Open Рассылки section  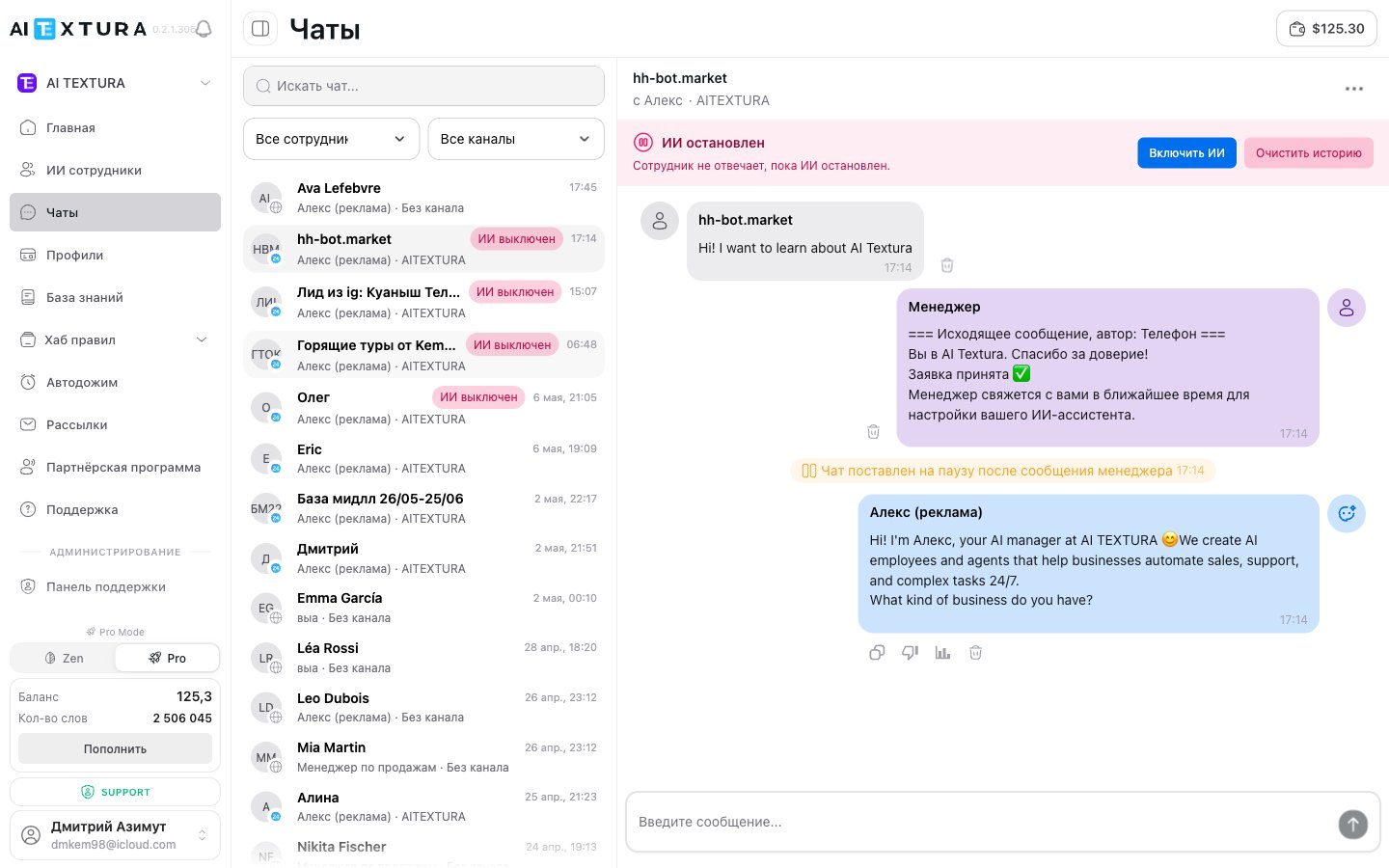pyautogui.click(x=115, y=424)
